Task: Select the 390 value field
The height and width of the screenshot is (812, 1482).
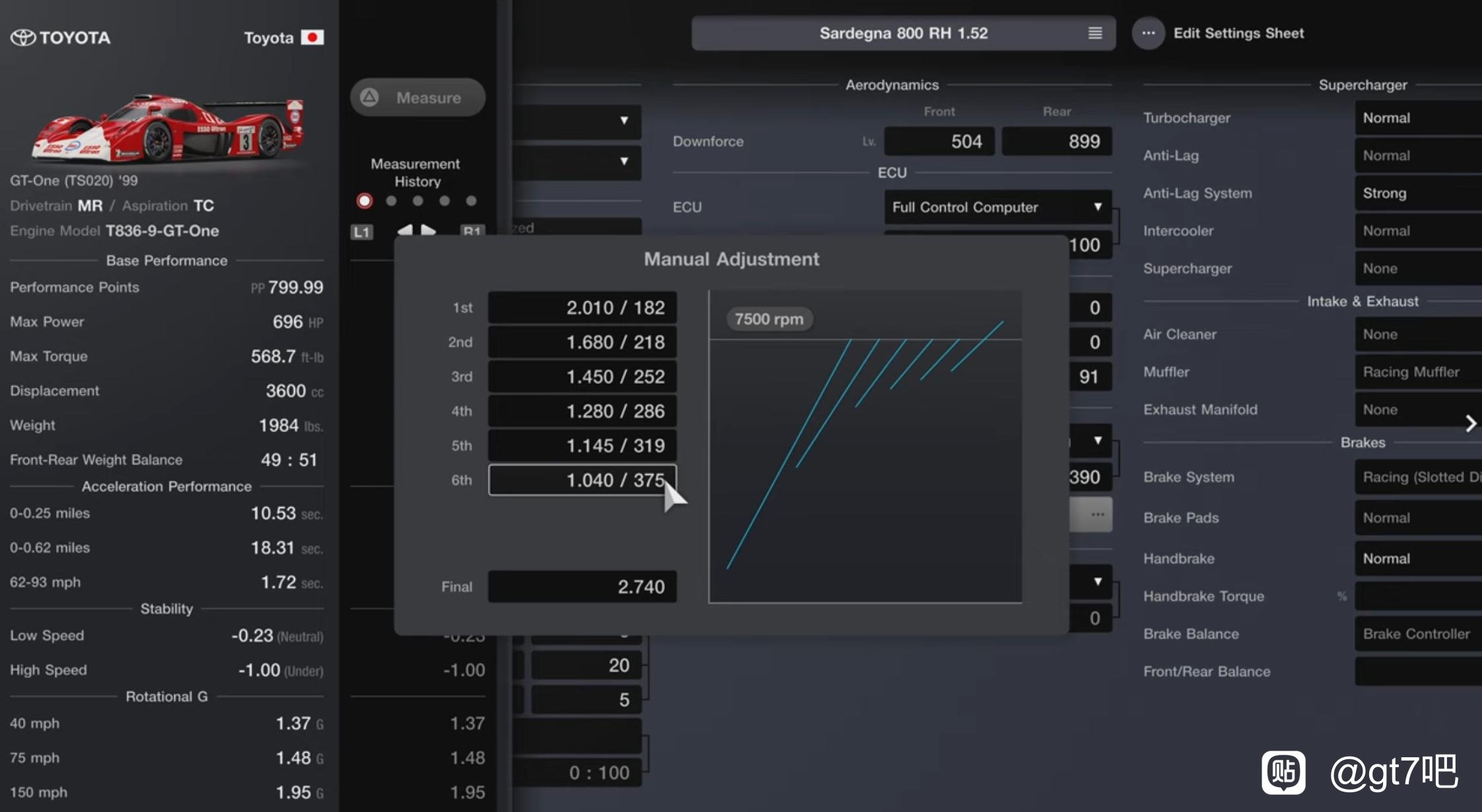Action: [x=1090, y=477]
